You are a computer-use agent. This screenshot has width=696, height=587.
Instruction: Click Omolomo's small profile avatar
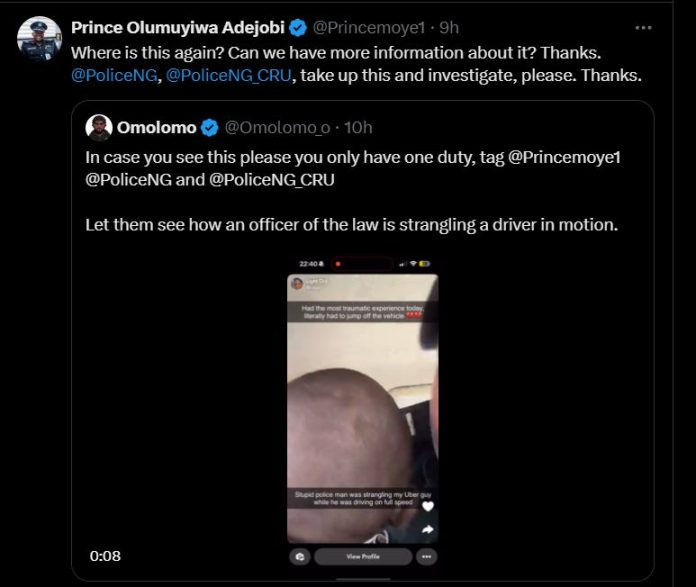(x=98, y=127)
